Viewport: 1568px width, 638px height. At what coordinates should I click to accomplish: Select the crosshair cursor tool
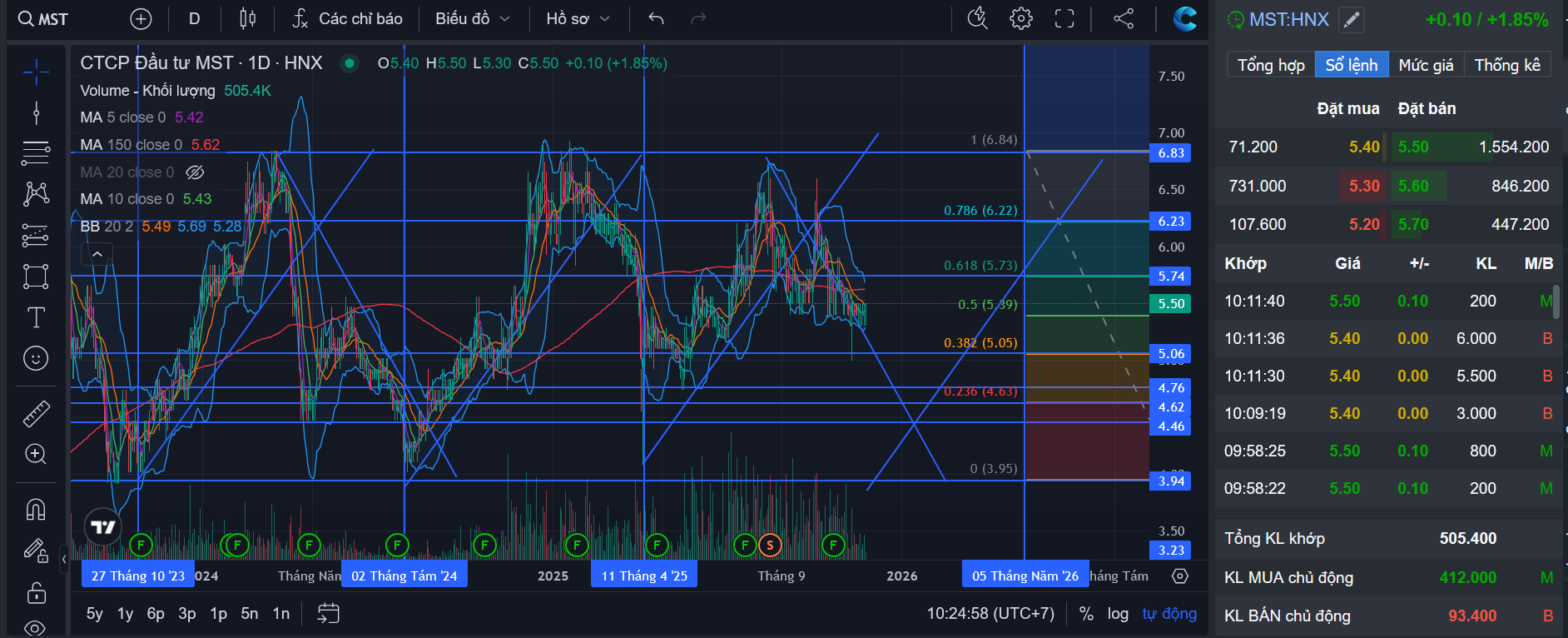click(36, 72)
